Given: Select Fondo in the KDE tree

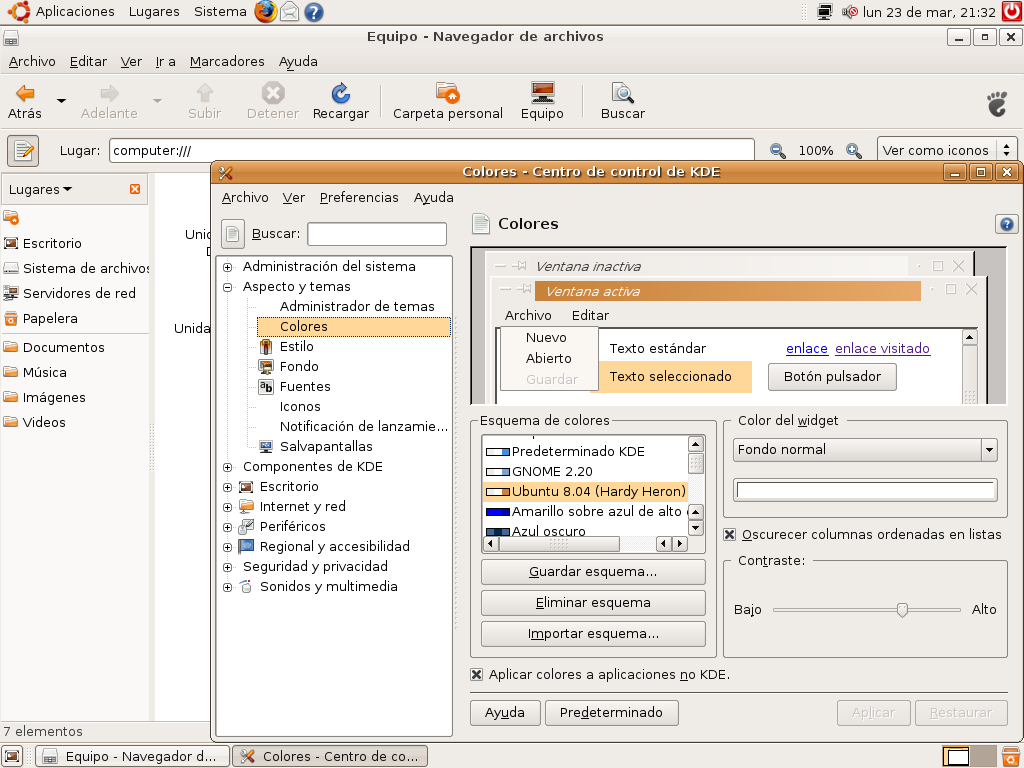Looking at the screenshot, I should pyautogui.click(x=299, y=367).
